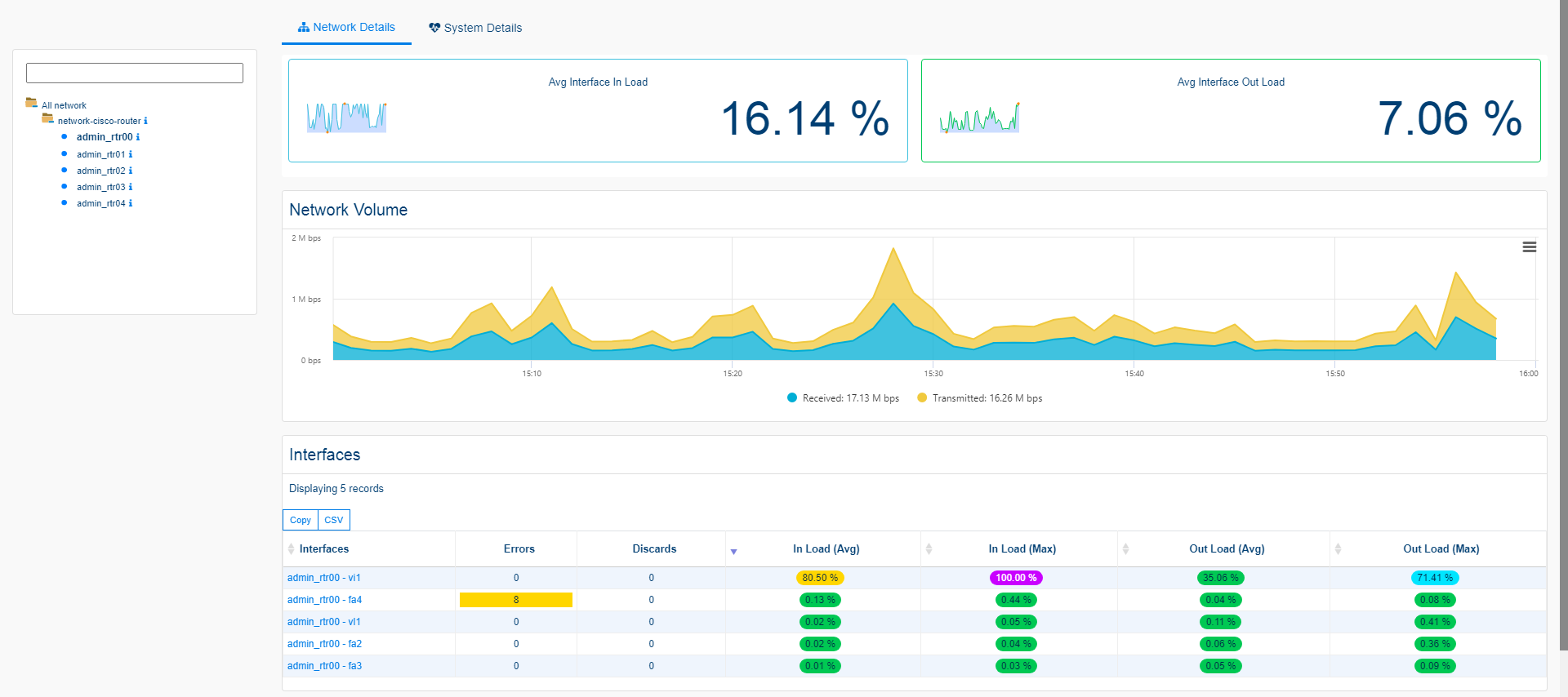
Task: Toggle the Received series in chart legend
Action: [843, 398]
